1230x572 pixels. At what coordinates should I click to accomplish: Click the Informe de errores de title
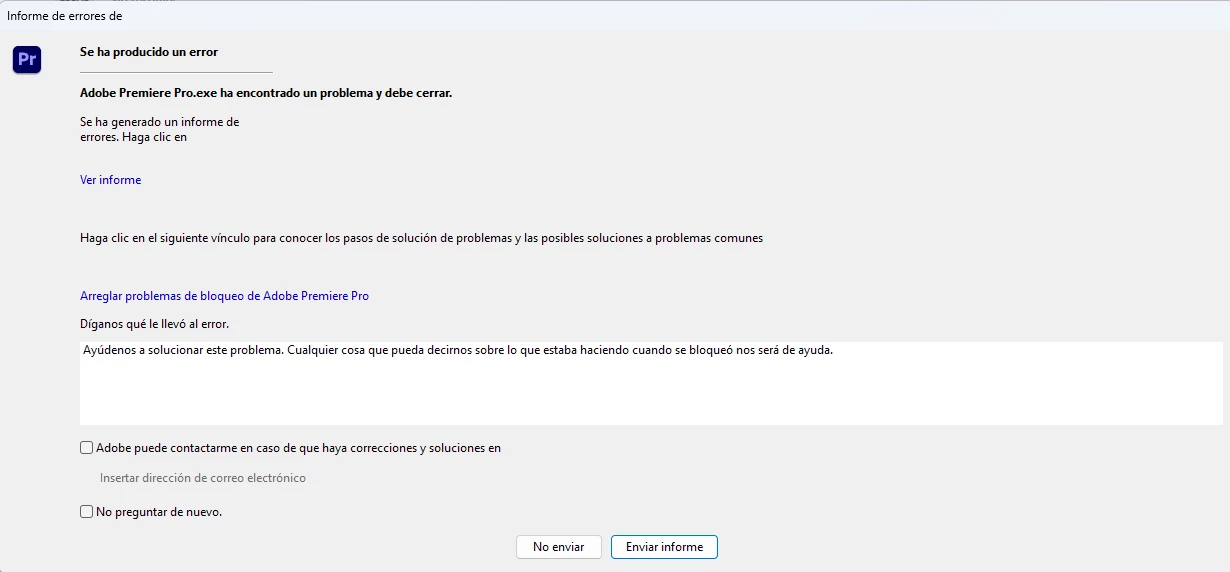coord(64,16)
